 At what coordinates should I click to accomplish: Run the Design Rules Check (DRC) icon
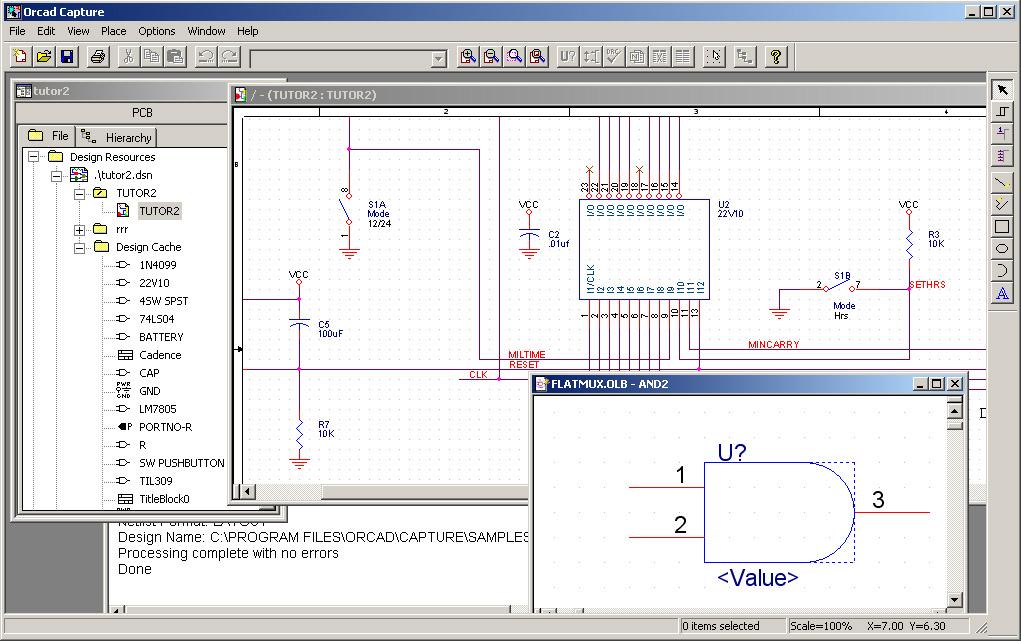pos(613,57)
